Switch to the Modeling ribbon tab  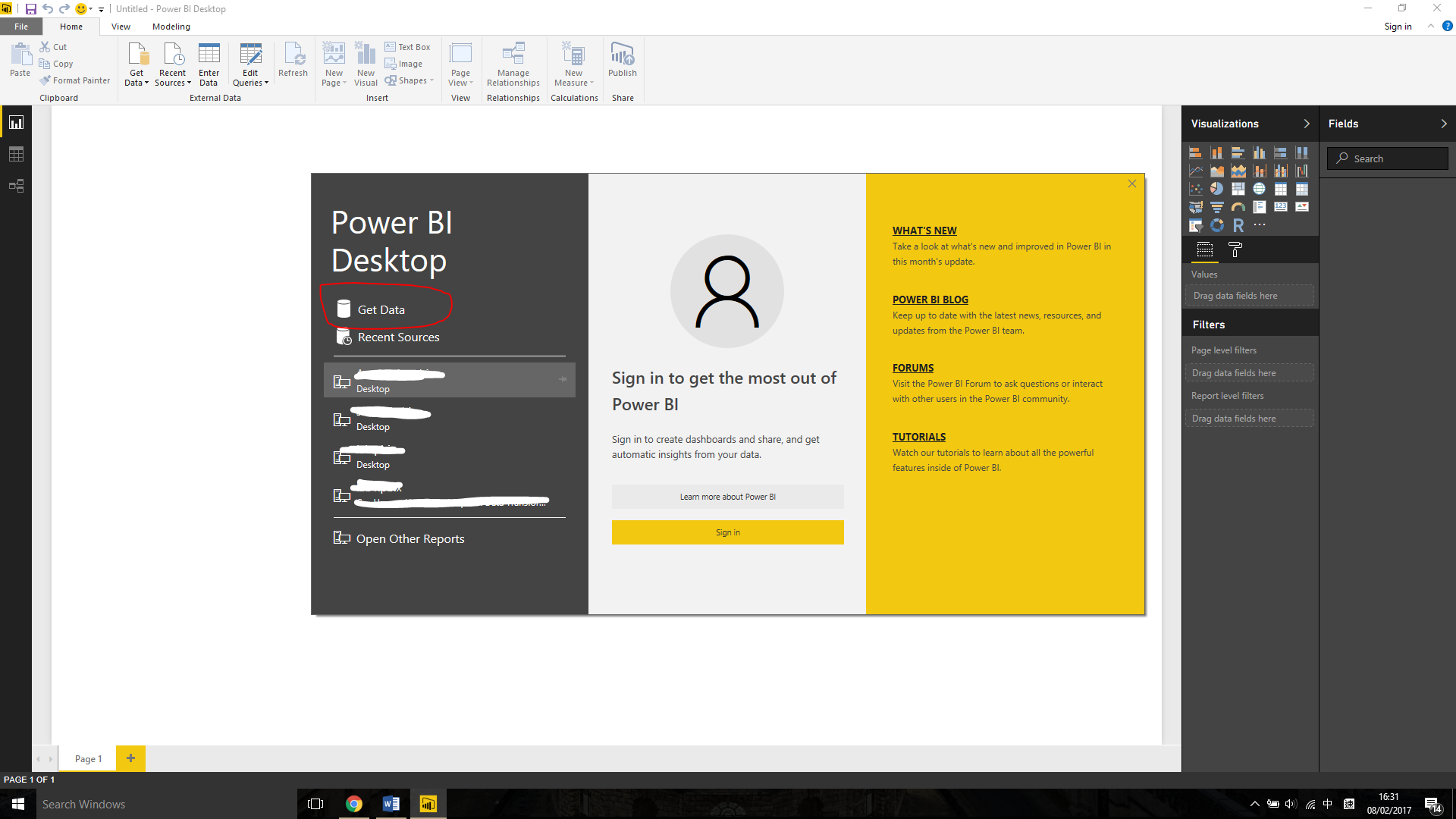tap(171, 27)
